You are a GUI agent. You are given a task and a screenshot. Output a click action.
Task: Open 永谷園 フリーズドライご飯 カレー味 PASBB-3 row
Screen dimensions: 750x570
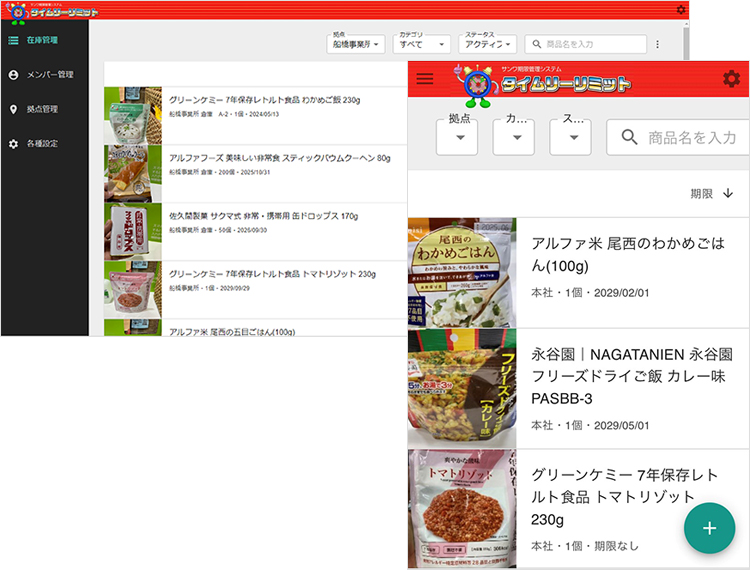[578, 388]
